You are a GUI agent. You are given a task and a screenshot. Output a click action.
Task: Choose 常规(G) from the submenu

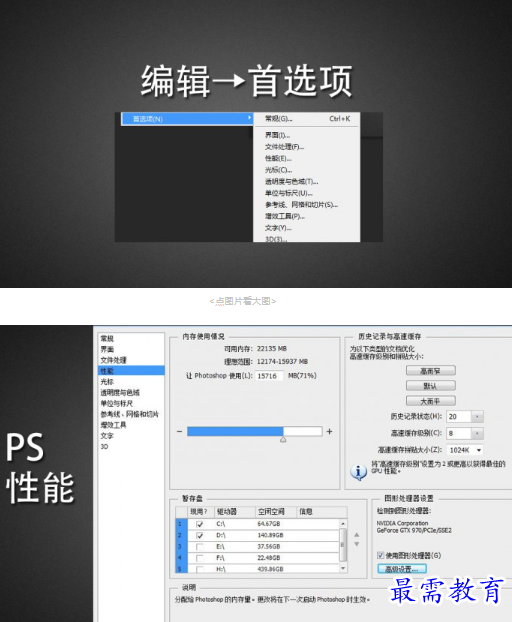pos(307,119)
